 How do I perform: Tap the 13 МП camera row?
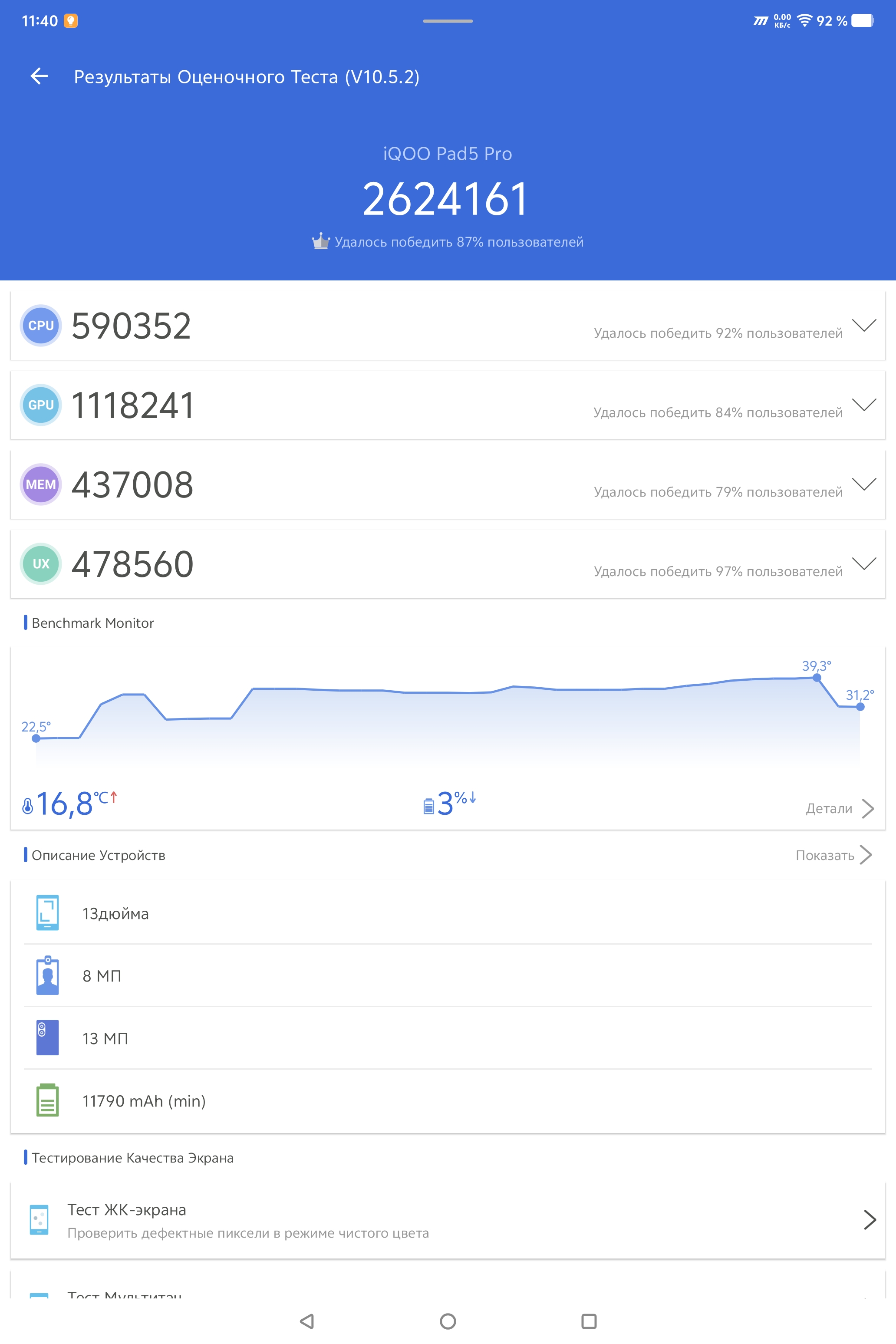[x=448, y=1038]
